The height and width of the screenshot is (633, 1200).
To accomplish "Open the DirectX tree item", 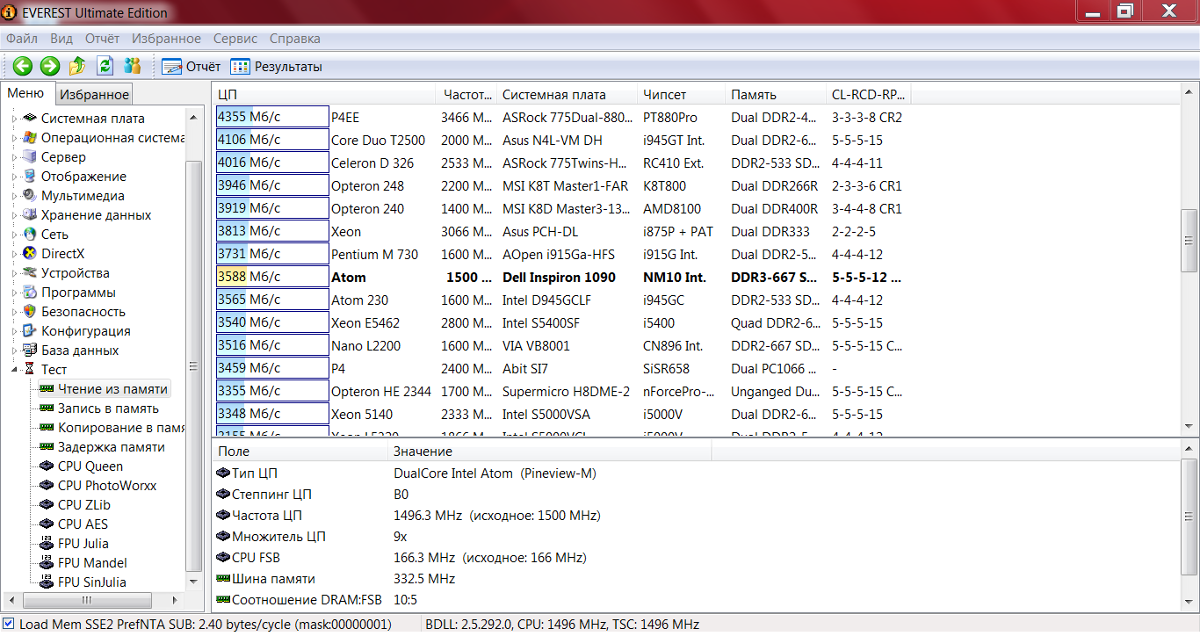I will click(62, 253).
